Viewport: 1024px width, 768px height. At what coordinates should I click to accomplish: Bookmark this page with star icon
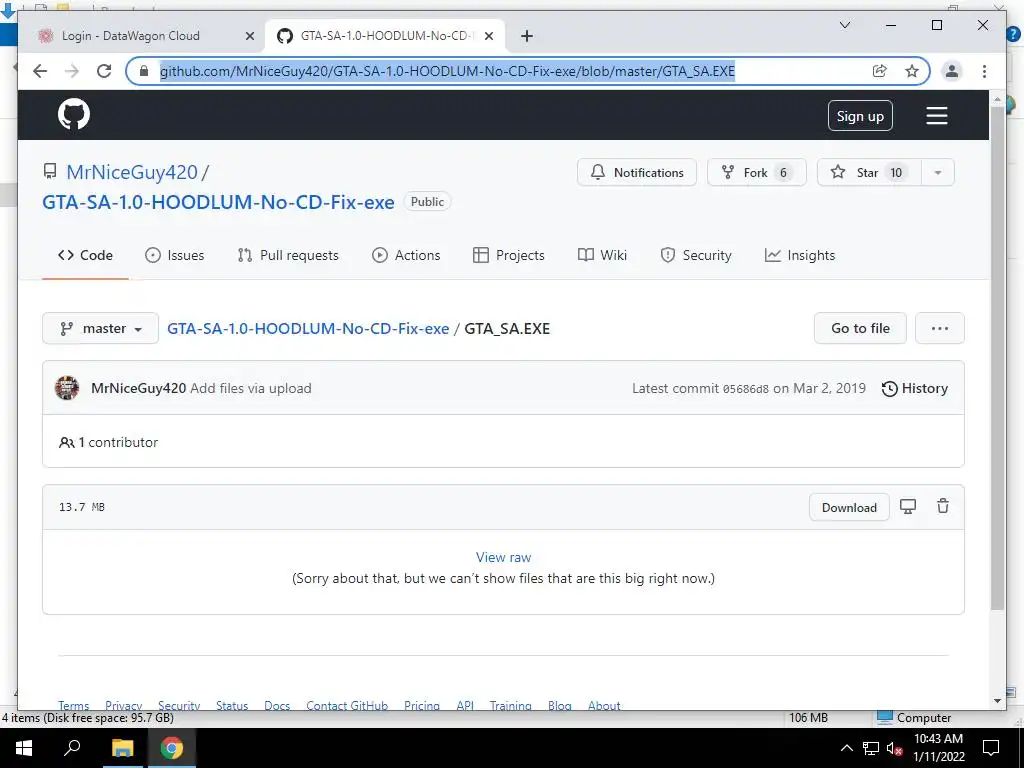click(912, 71)
